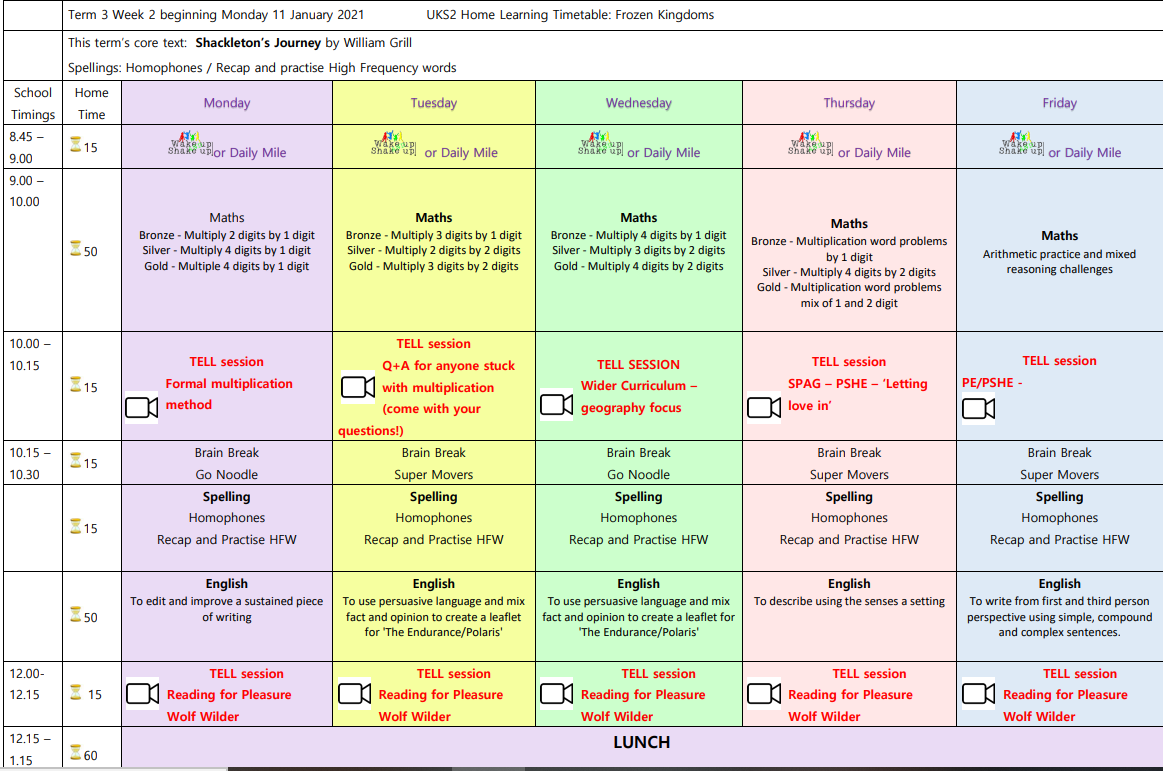Click 'or Daily Mile' in the Thursday column
This screenshot has height=771, width=1163.
tap(874, 153)
